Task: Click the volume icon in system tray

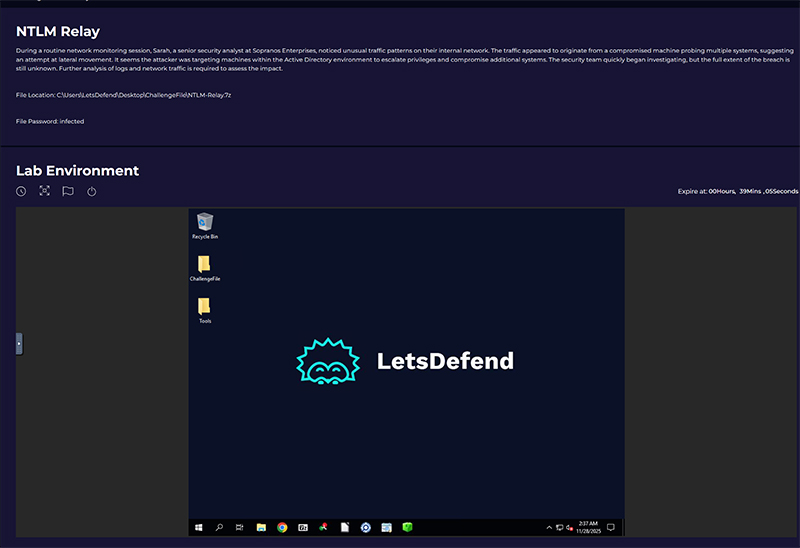Action: [569, 527]
